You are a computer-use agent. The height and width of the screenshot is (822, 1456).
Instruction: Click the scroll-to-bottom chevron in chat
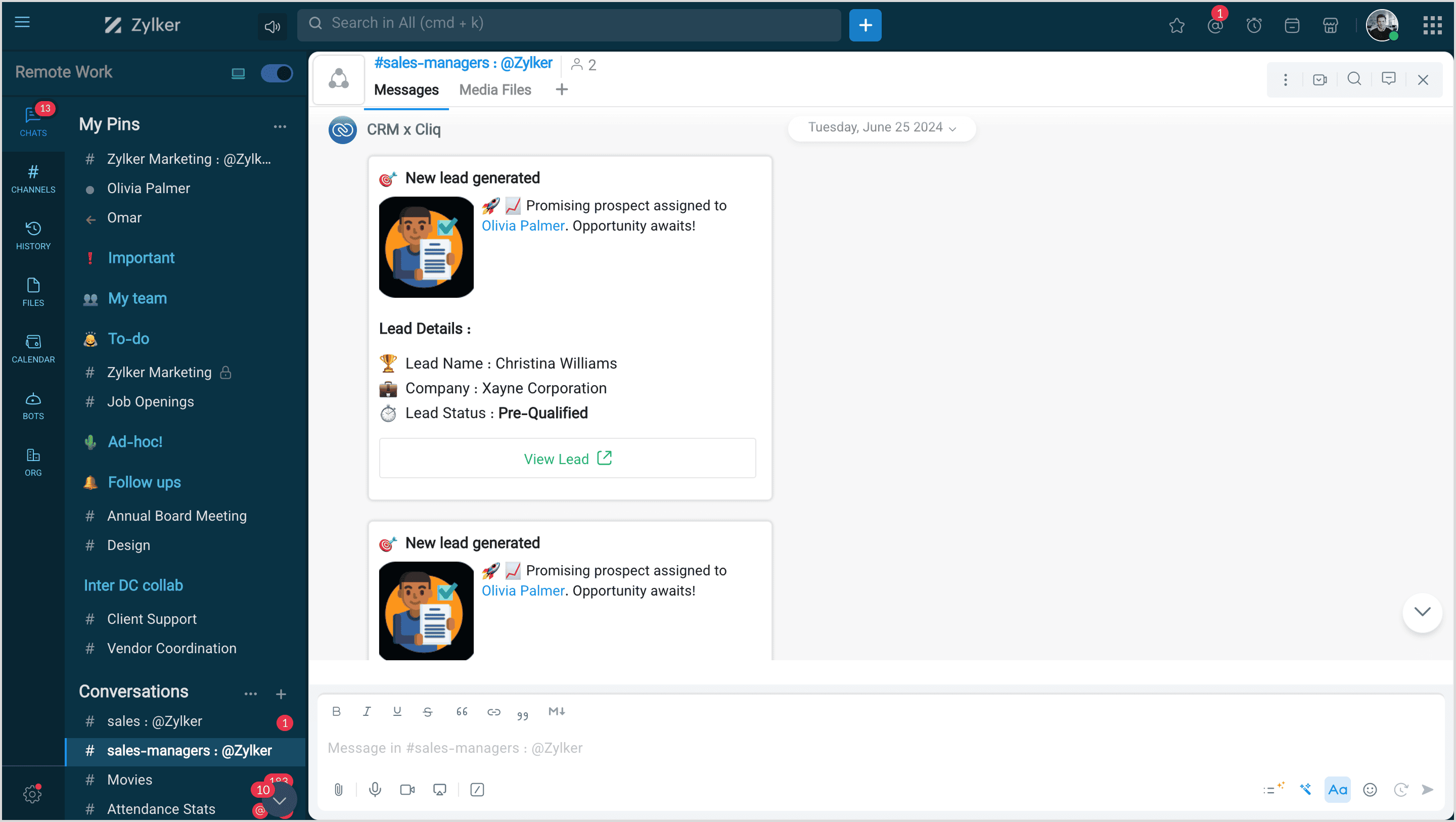(x=1422, y=612)
